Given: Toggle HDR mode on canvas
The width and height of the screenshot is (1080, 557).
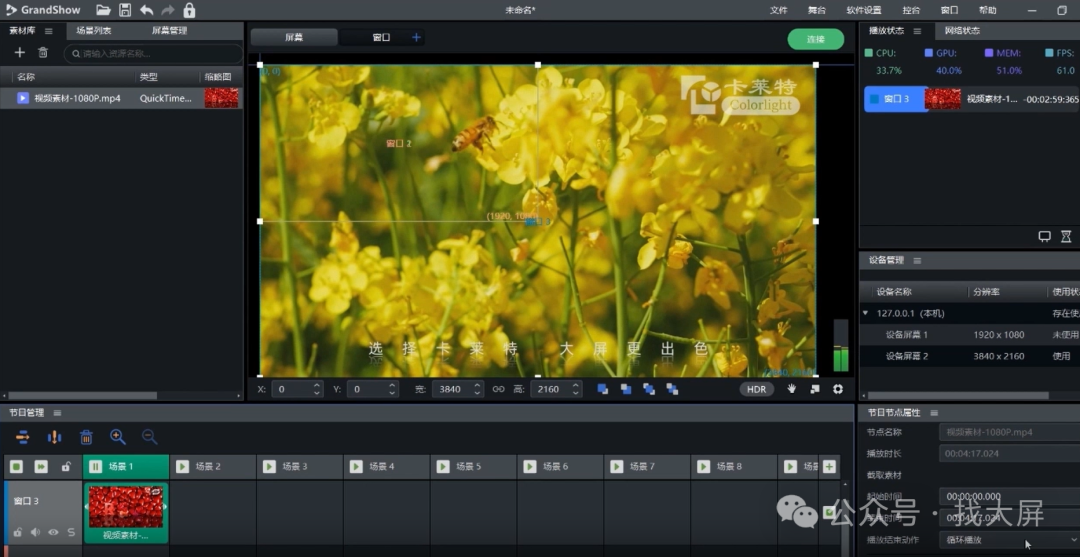Looking at the screenshot, I should [x=757, y=389].
